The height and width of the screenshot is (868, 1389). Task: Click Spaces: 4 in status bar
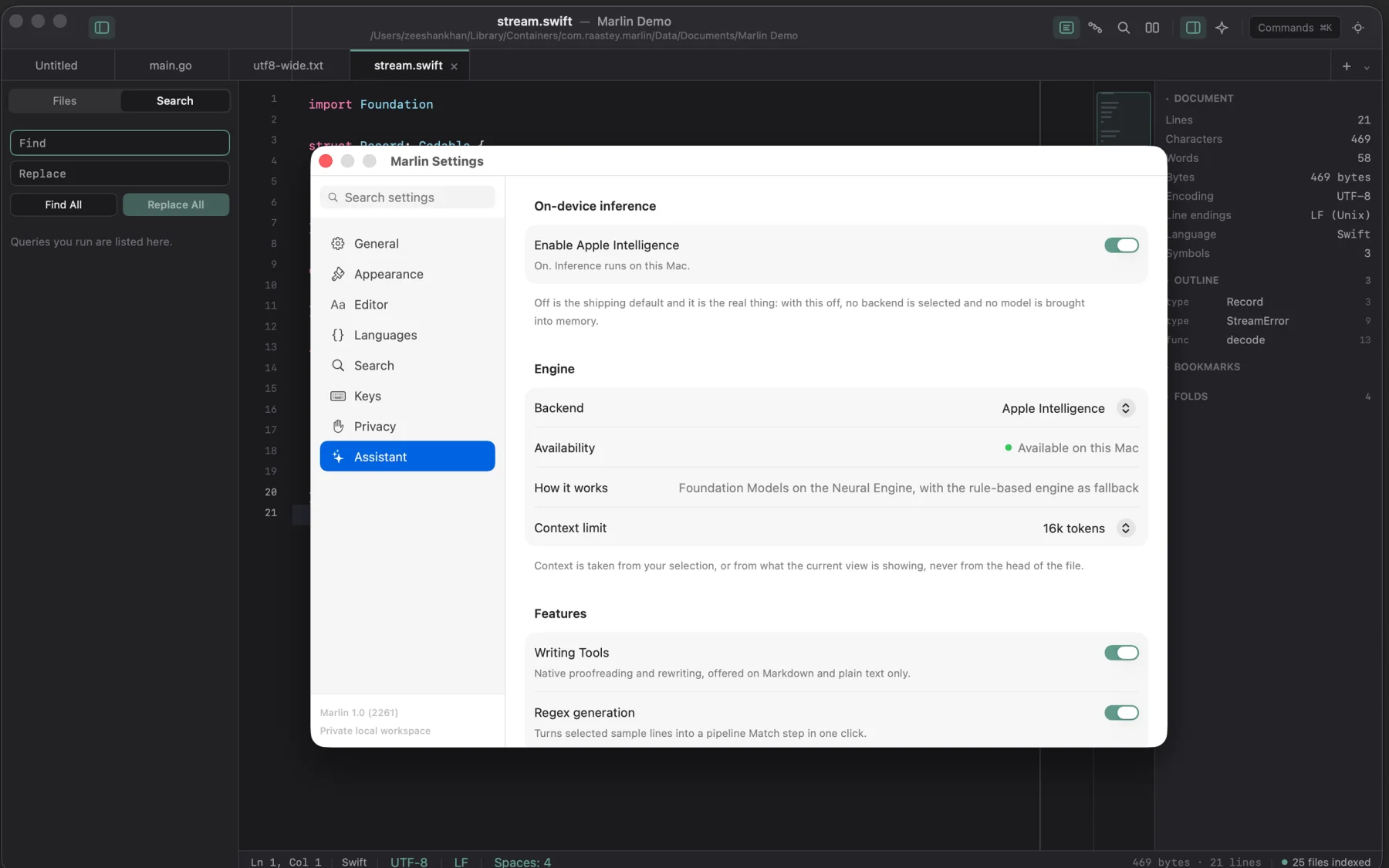pyautogui.click(x=522, y=862)
